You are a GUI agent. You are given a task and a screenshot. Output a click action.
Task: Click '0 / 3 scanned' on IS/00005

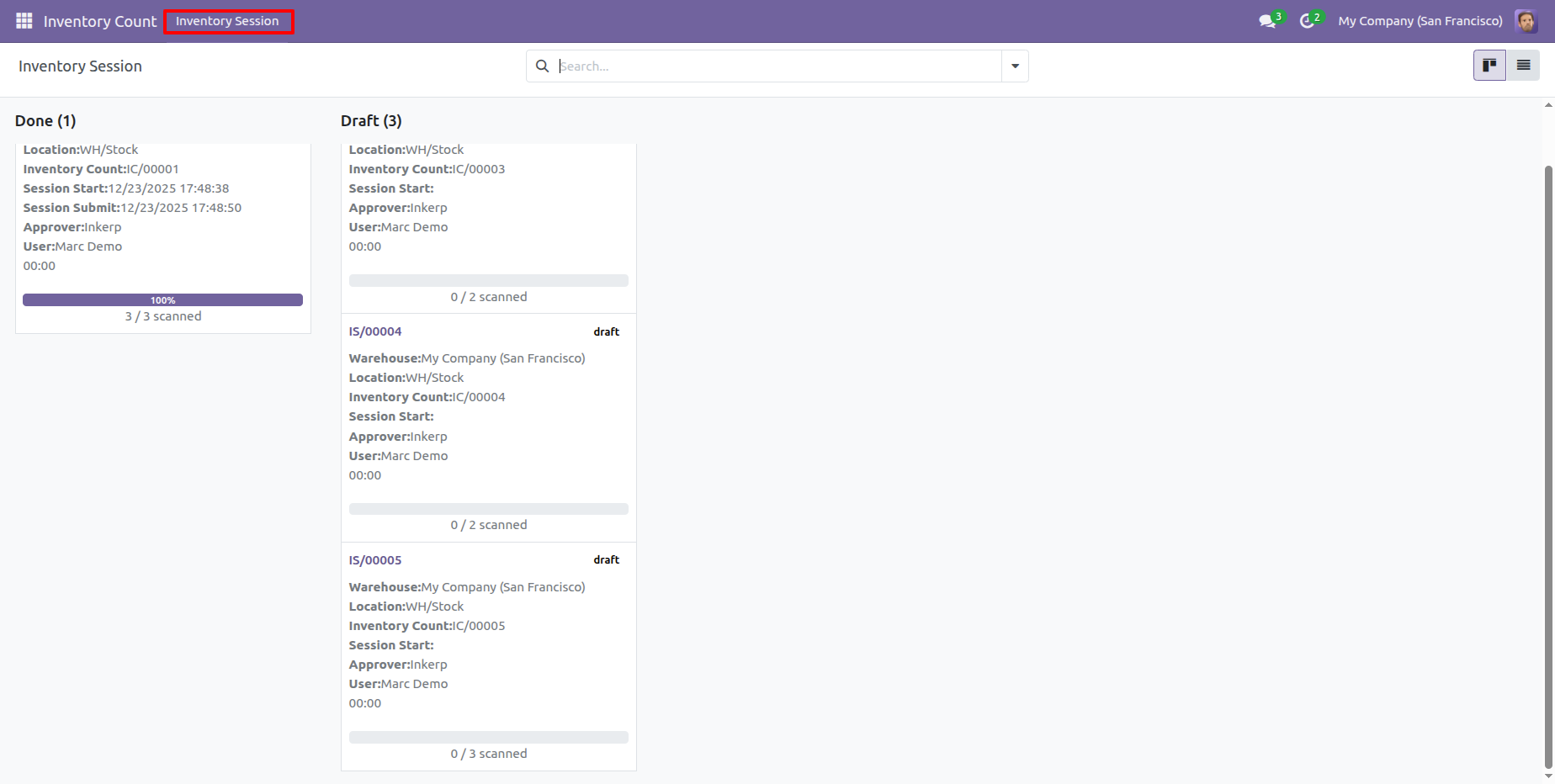pos(489,754)
